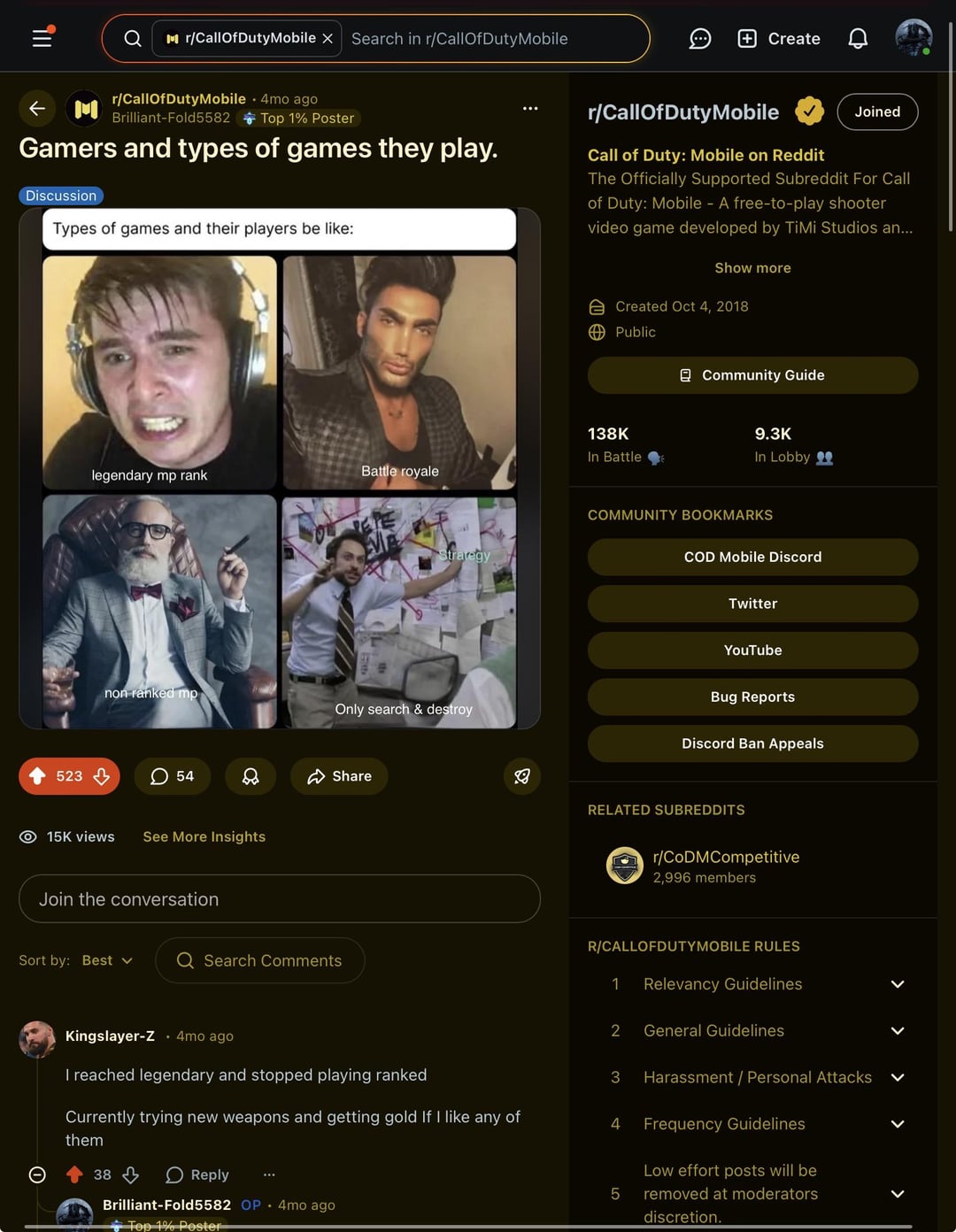
Task: Go back using the arrow icon
Action: [37, 108]
